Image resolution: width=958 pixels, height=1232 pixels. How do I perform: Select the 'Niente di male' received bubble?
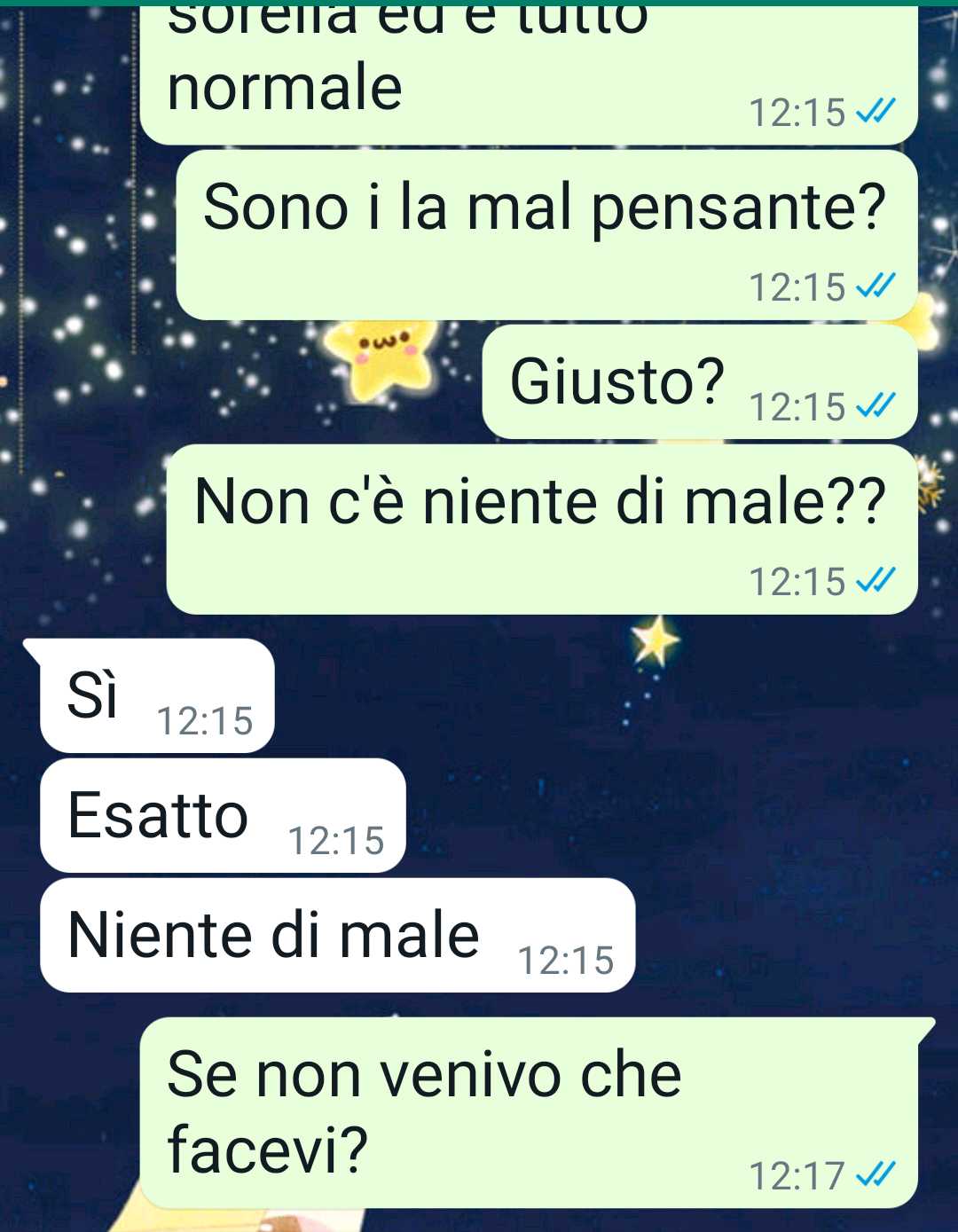tap(338, 935)
